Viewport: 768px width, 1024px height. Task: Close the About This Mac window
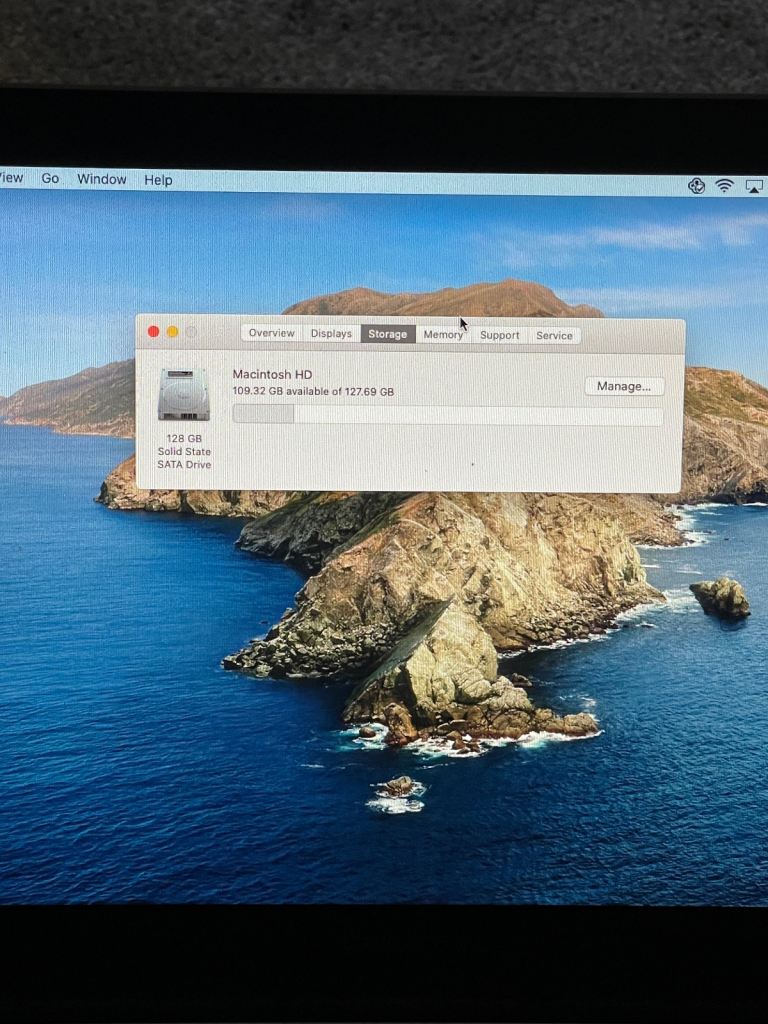(153, 332)
